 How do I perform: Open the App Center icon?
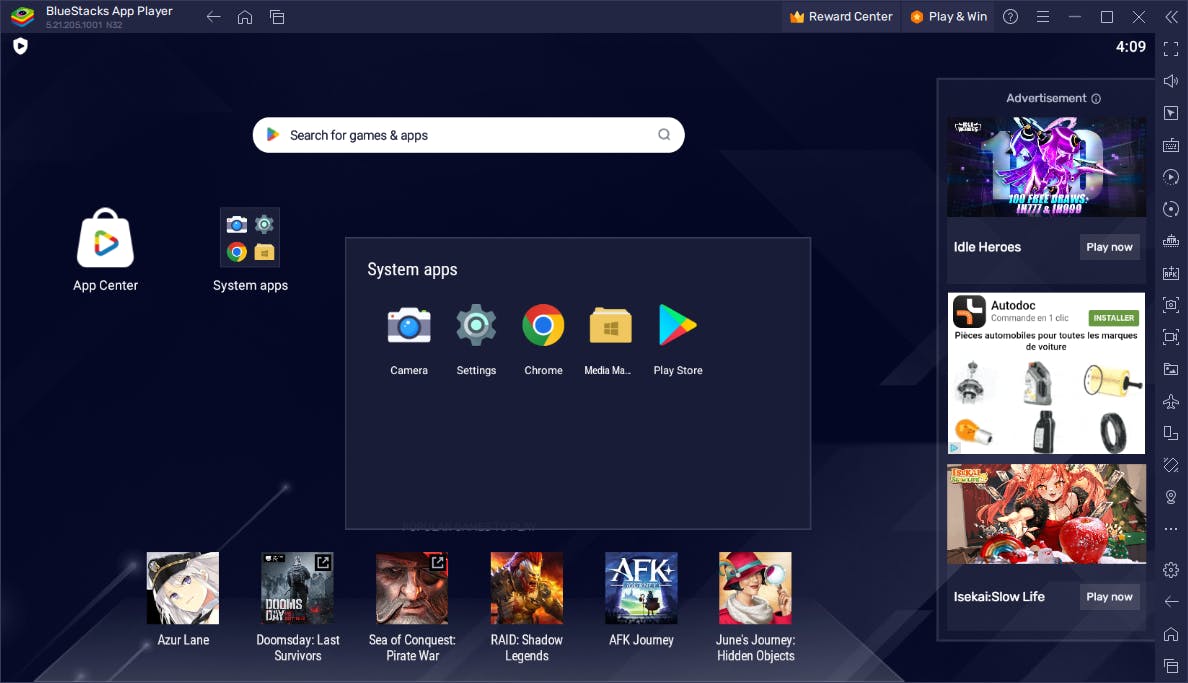click(105, 239)
